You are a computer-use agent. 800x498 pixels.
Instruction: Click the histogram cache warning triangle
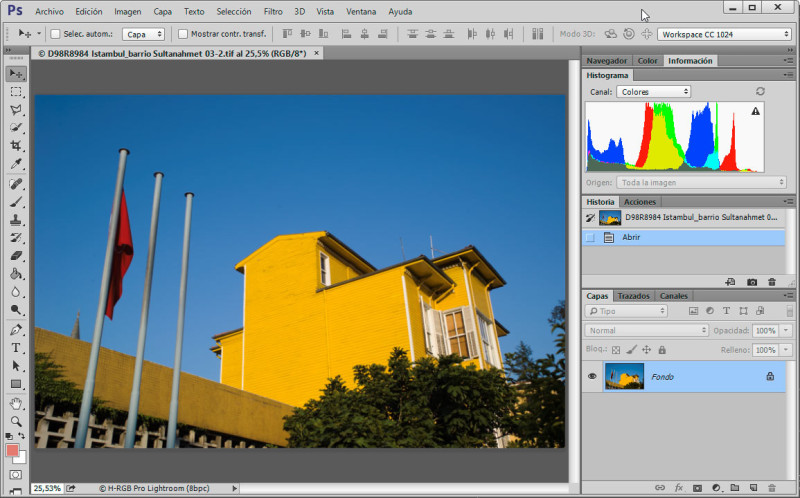[755, 112]
